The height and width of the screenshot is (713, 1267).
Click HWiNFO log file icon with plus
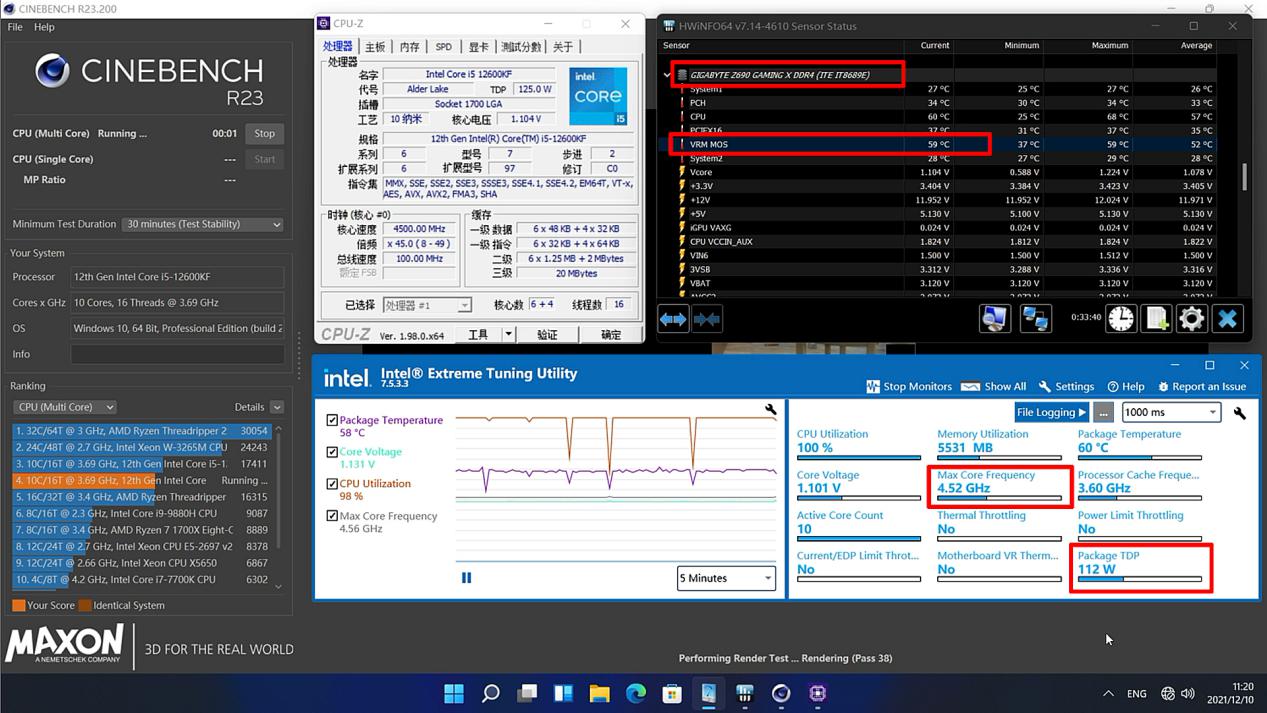point(1157,319)
